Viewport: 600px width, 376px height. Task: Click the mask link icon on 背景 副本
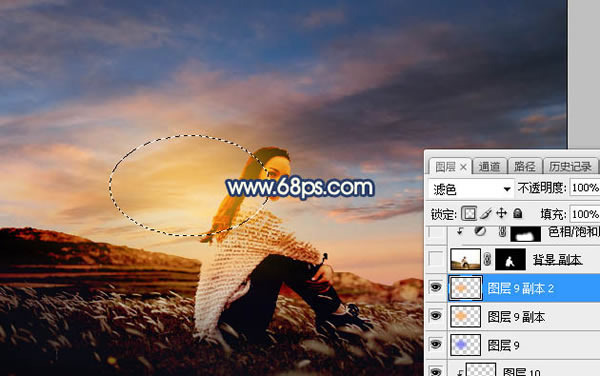click(x=487, y=259)
